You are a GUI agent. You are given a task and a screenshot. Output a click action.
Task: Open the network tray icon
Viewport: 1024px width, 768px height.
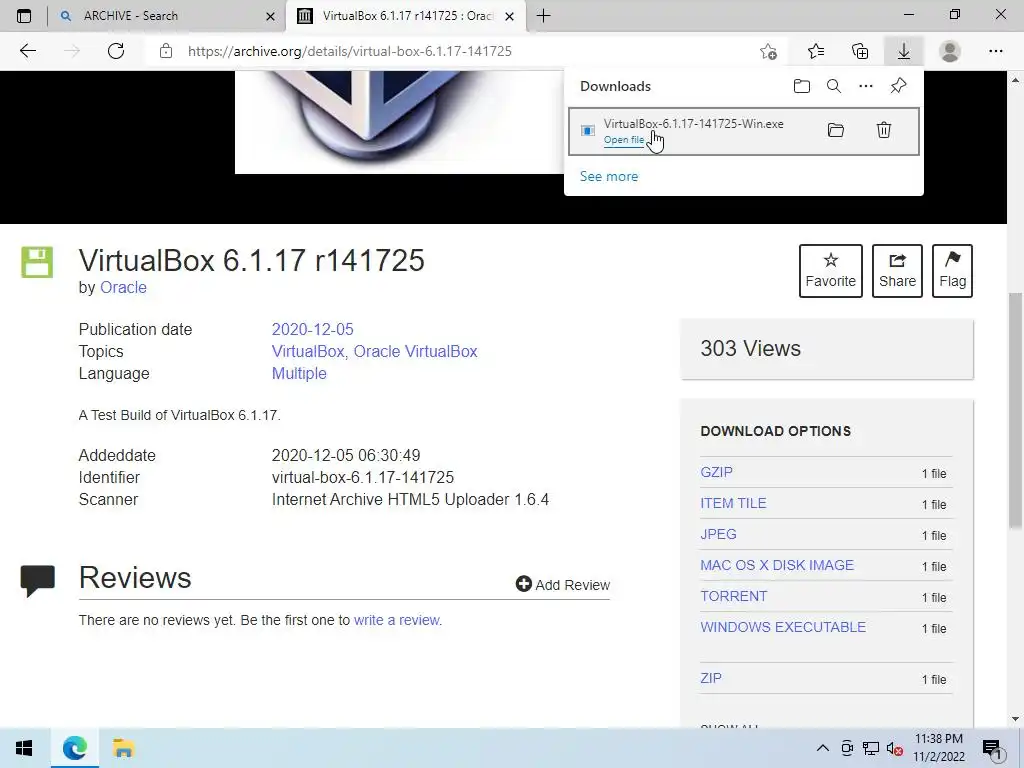tap(871, 748)
